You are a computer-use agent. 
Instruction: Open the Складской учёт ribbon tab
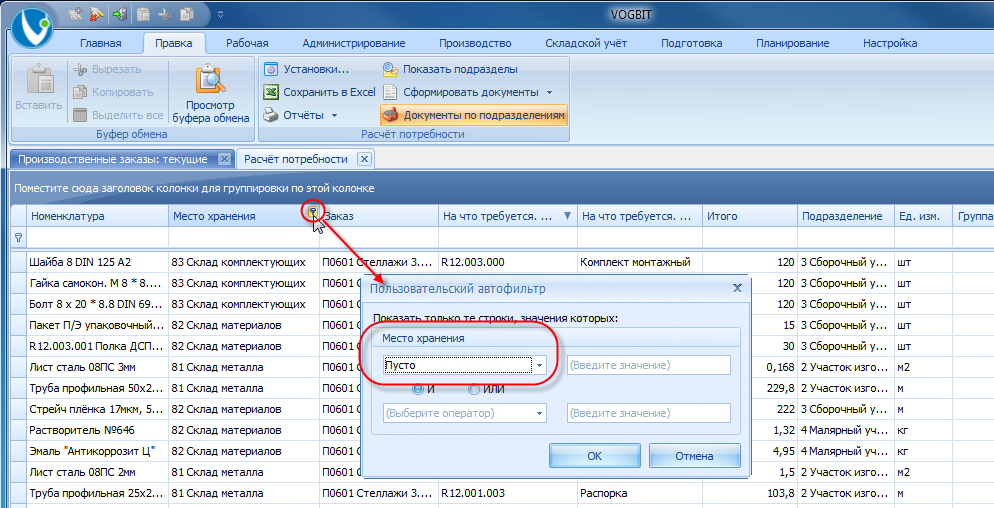pos(586,43)
